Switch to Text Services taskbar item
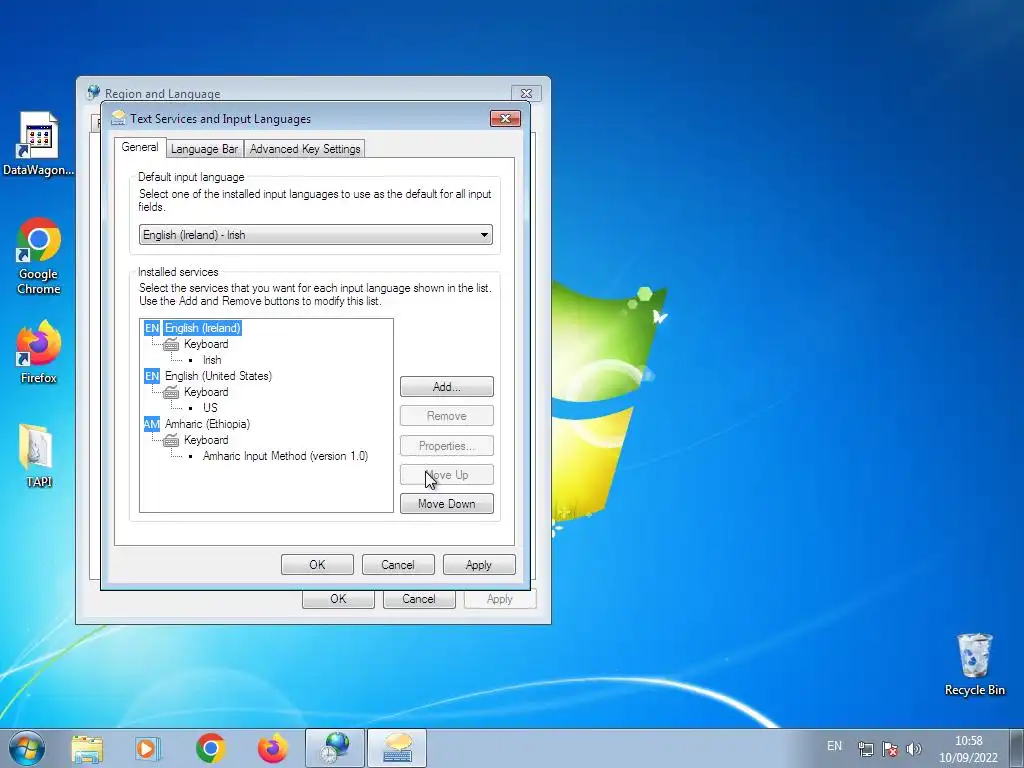 point(397,748)
